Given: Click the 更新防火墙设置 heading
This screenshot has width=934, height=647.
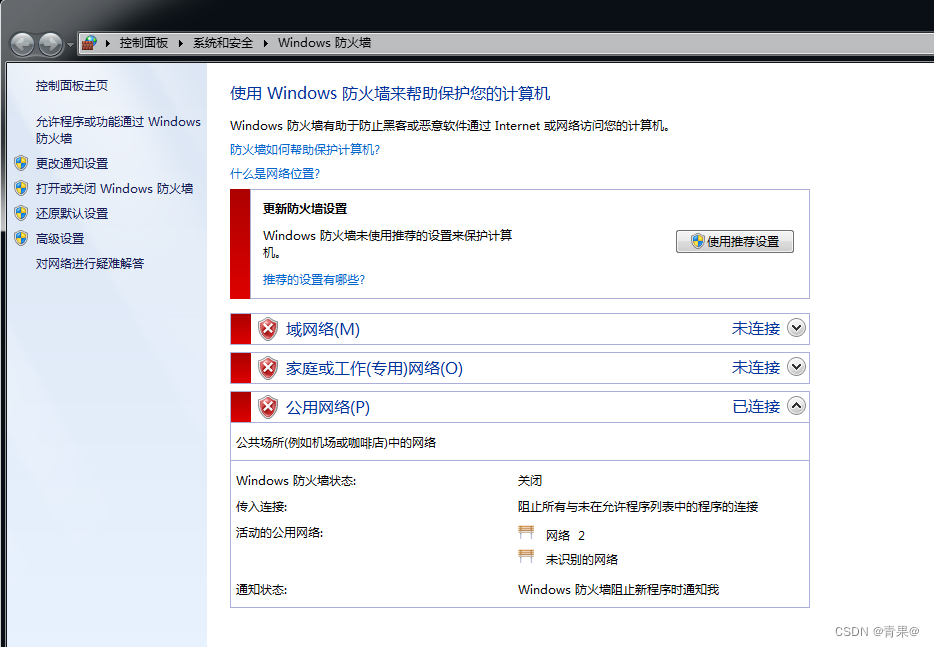Looking at the screenshot, I should click(305, 209).
